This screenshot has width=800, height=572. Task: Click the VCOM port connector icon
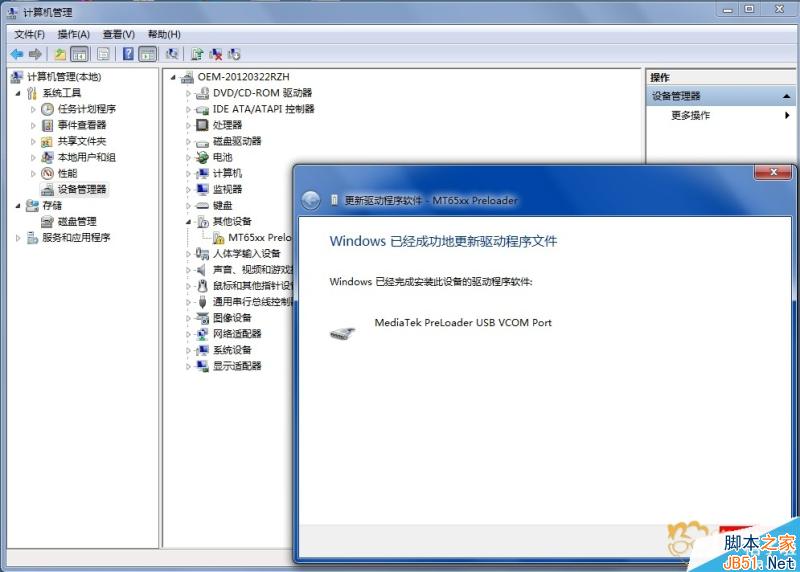click(x=342, y=333)
